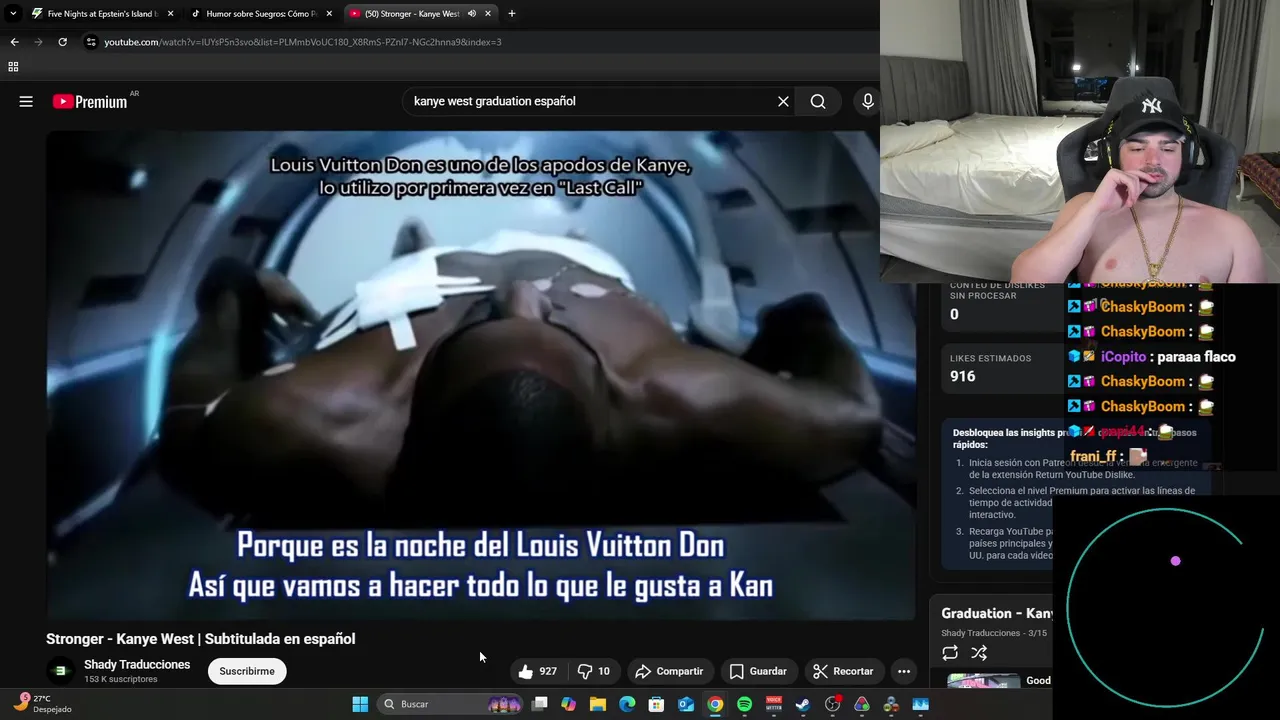Open Microsoft Store from the taskbar

pyautogui.click(x=657, y=704)
